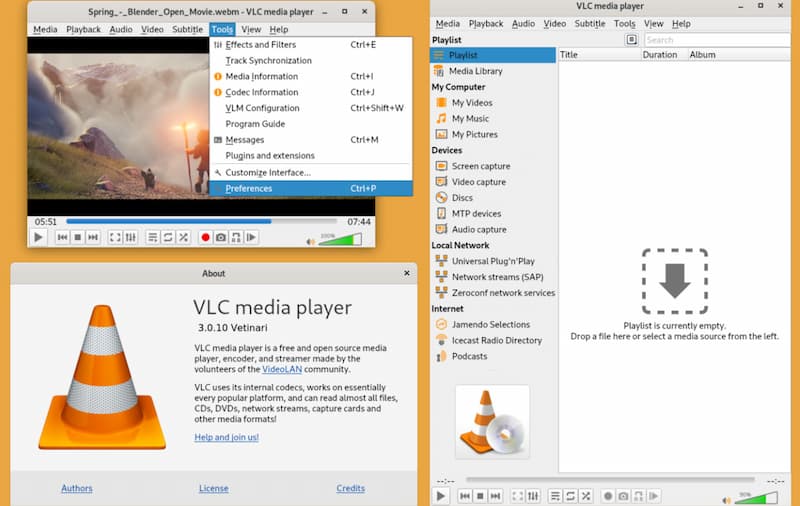800x506 pixels.
Task: Open Messages from the Tools menu
Action: 311,139
